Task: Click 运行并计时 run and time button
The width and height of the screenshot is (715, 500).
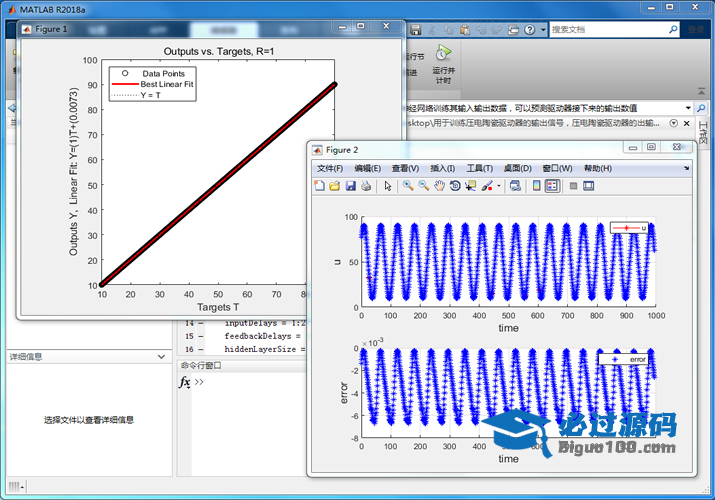Action: pyautogui.click(x=443, y=65)
